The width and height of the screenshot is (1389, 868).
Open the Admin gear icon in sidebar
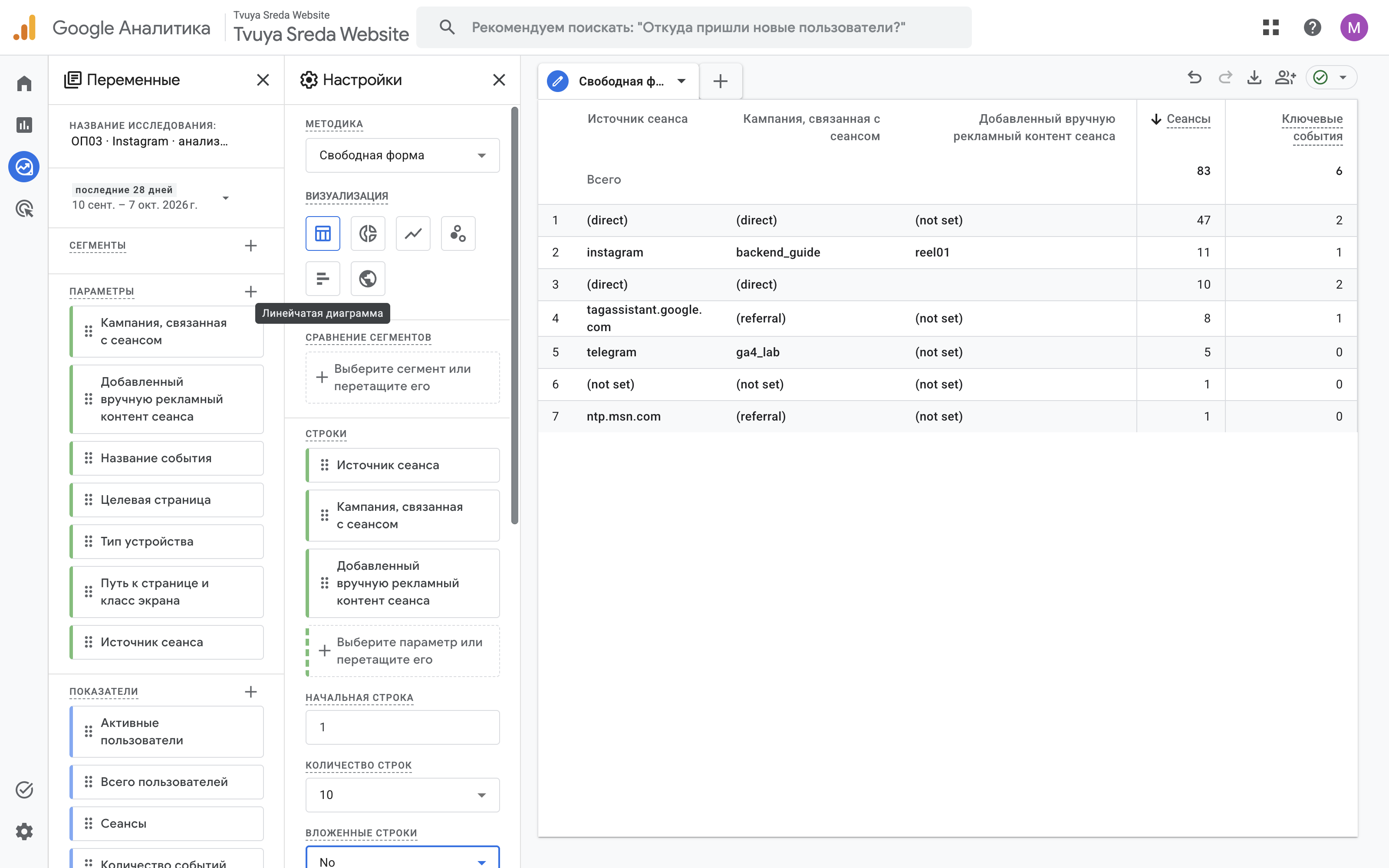pyautogui.click(x=24, y=831)
